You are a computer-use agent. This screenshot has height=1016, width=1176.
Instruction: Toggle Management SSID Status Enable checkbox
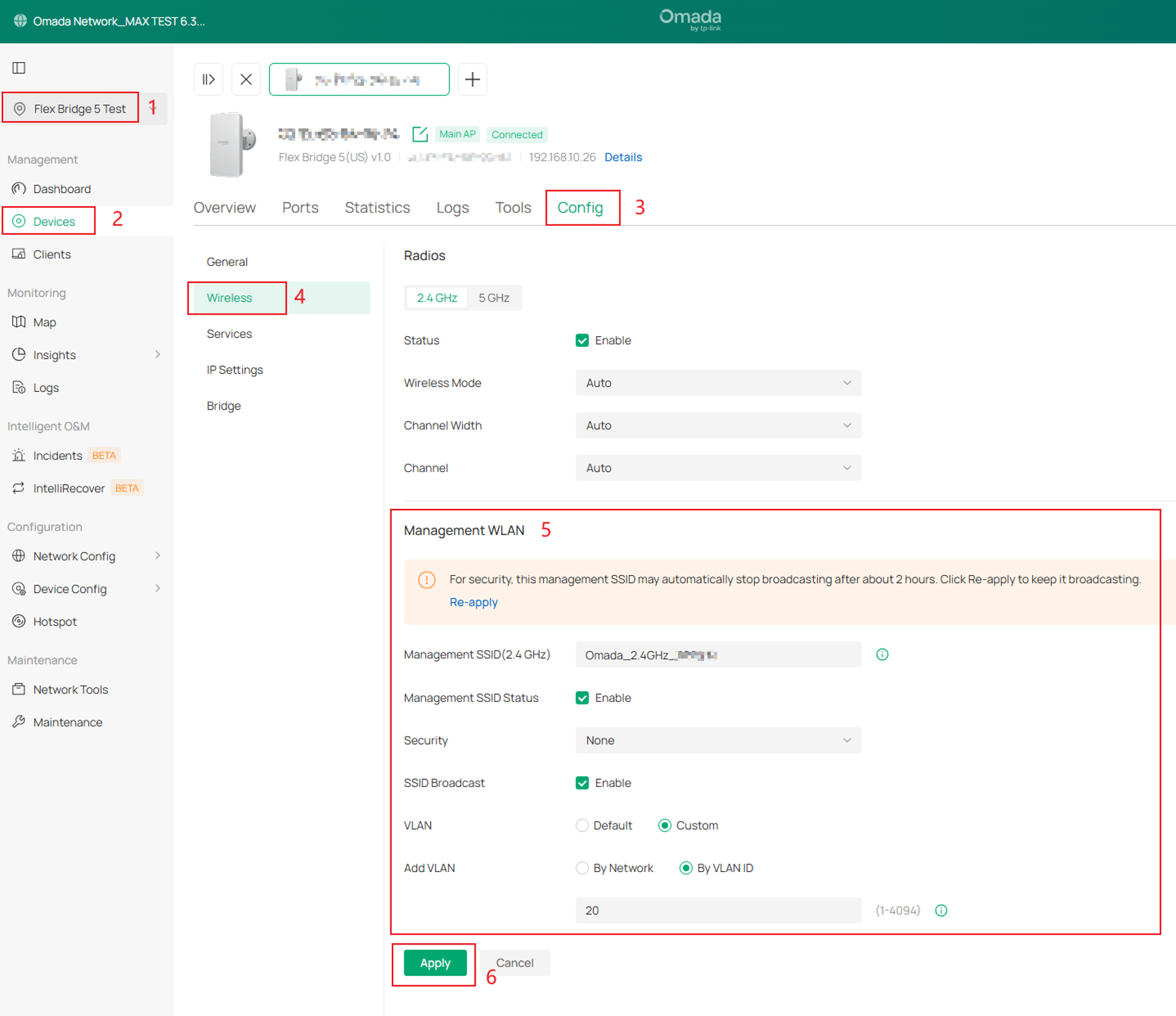[x=582, y=698]
